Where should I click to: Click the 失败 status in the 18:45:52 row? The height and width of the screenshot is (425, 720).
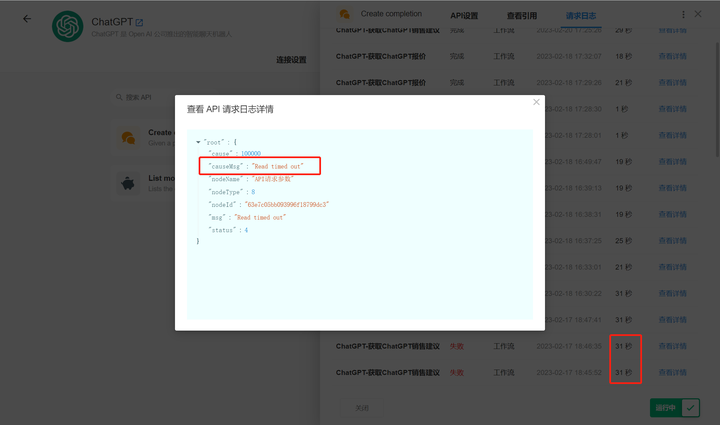[456, 373]
